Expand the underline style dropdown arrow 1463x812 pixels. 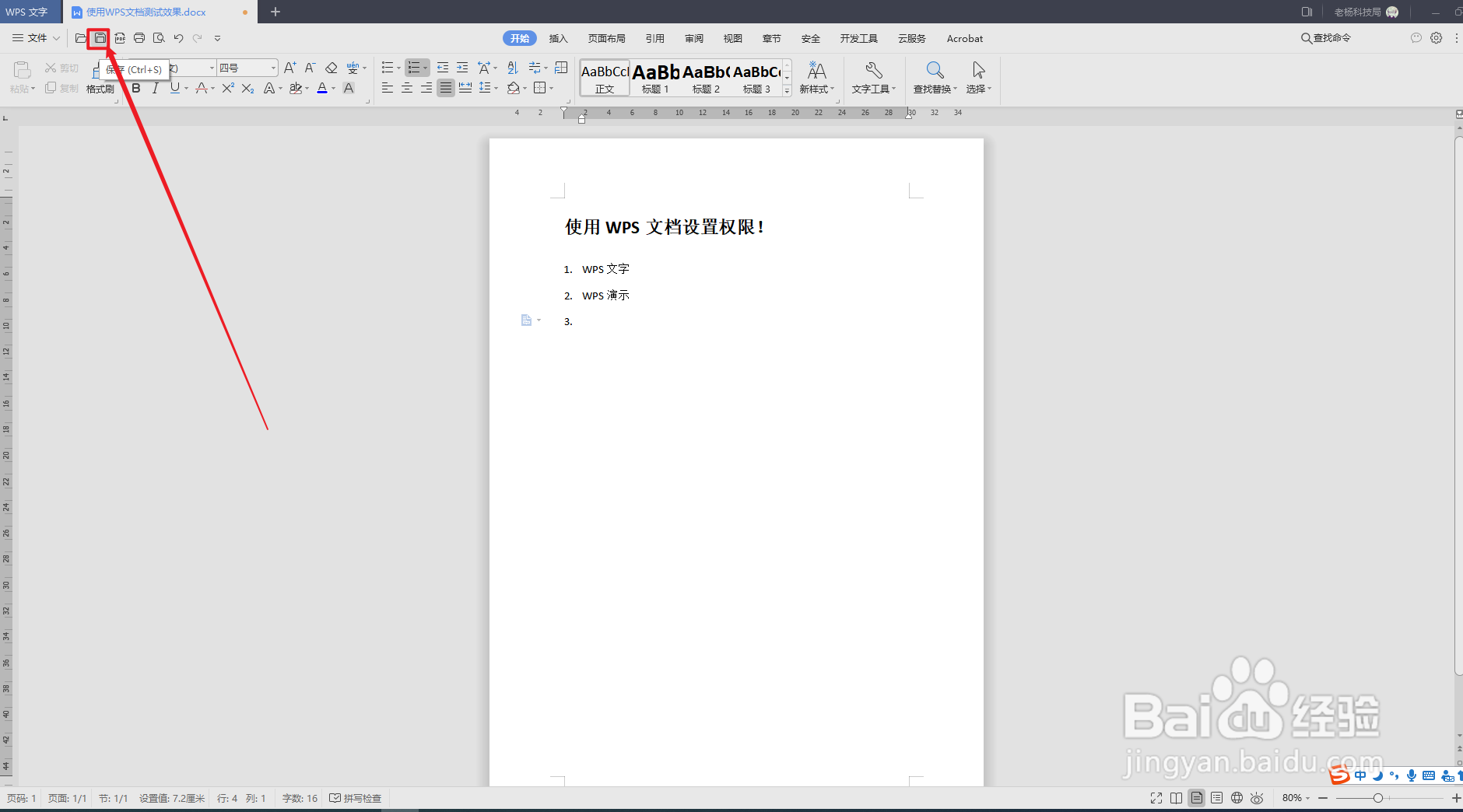tap(187, 89)
